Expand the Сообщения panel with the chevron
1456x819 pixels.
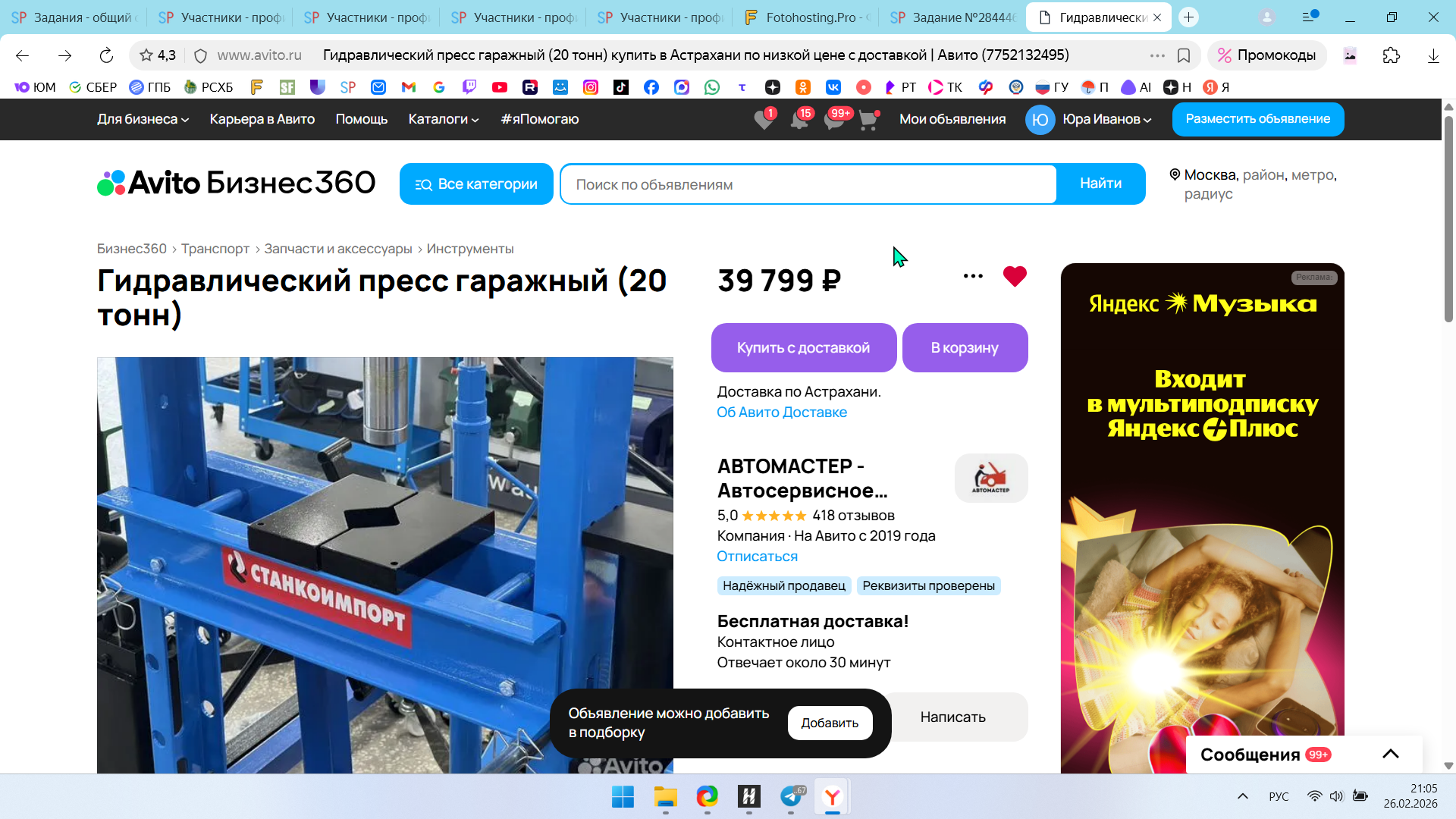click(1390, 754)
